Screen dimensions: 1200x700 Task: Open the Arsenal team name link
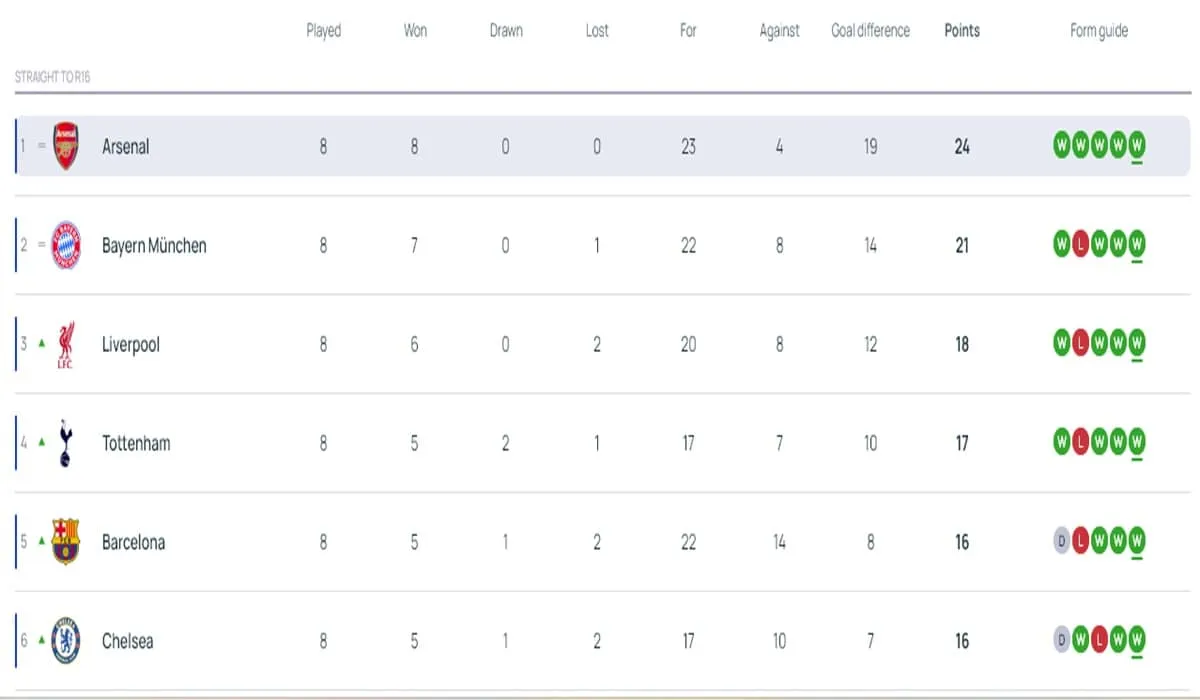point(126,146)
